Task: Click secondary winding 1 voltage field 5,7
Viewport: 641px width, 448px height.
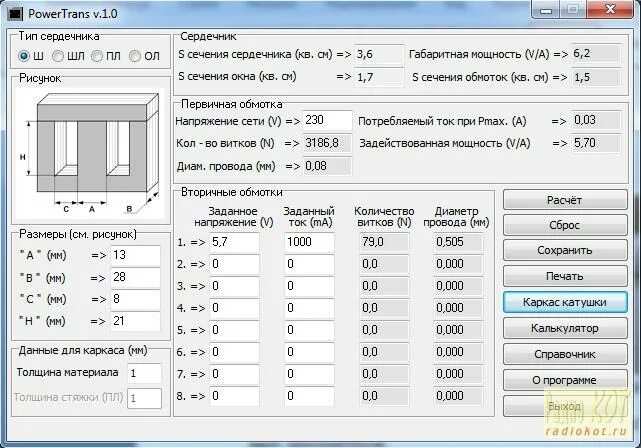Action: tap(235, 242)
